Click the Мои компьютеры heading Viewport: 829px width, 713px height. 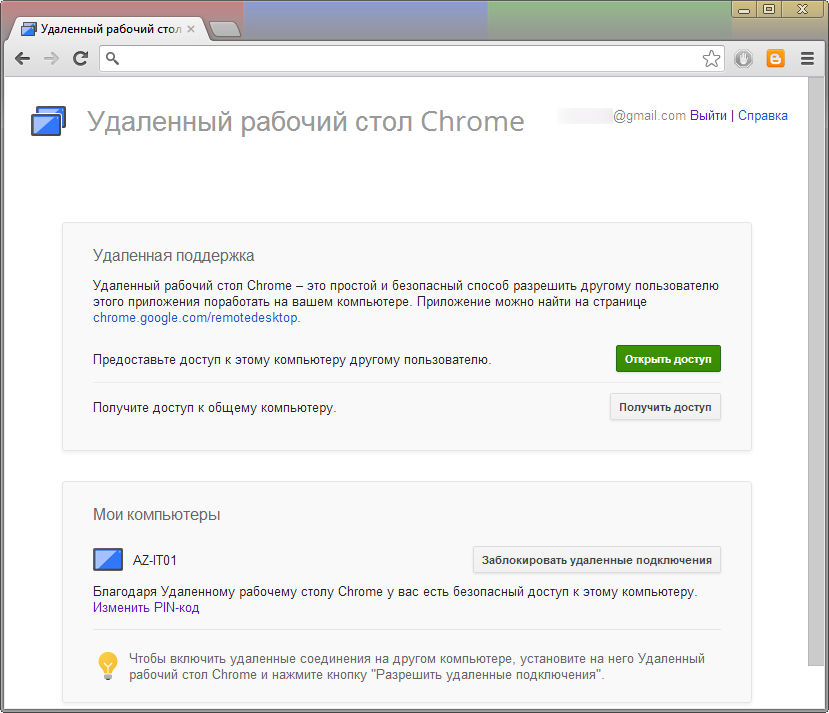tap(156, 514)
